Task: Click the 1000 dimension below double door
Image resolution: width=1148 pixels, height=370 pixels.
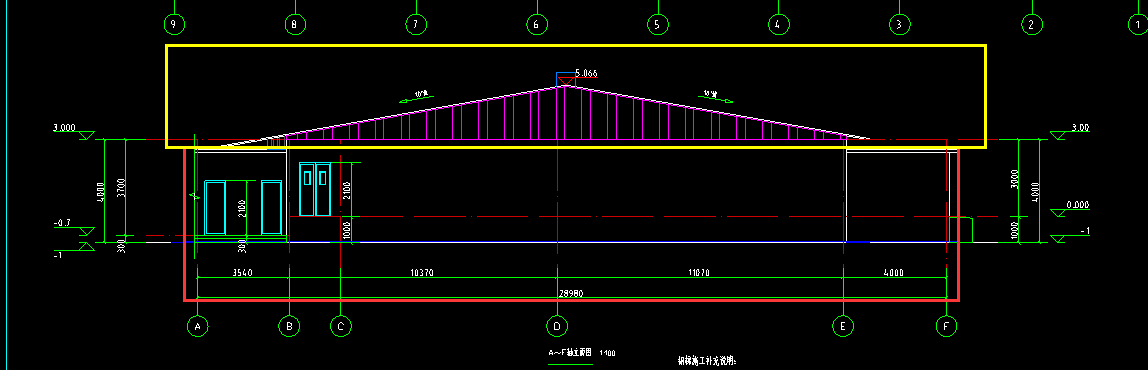Action: [346, 230]
